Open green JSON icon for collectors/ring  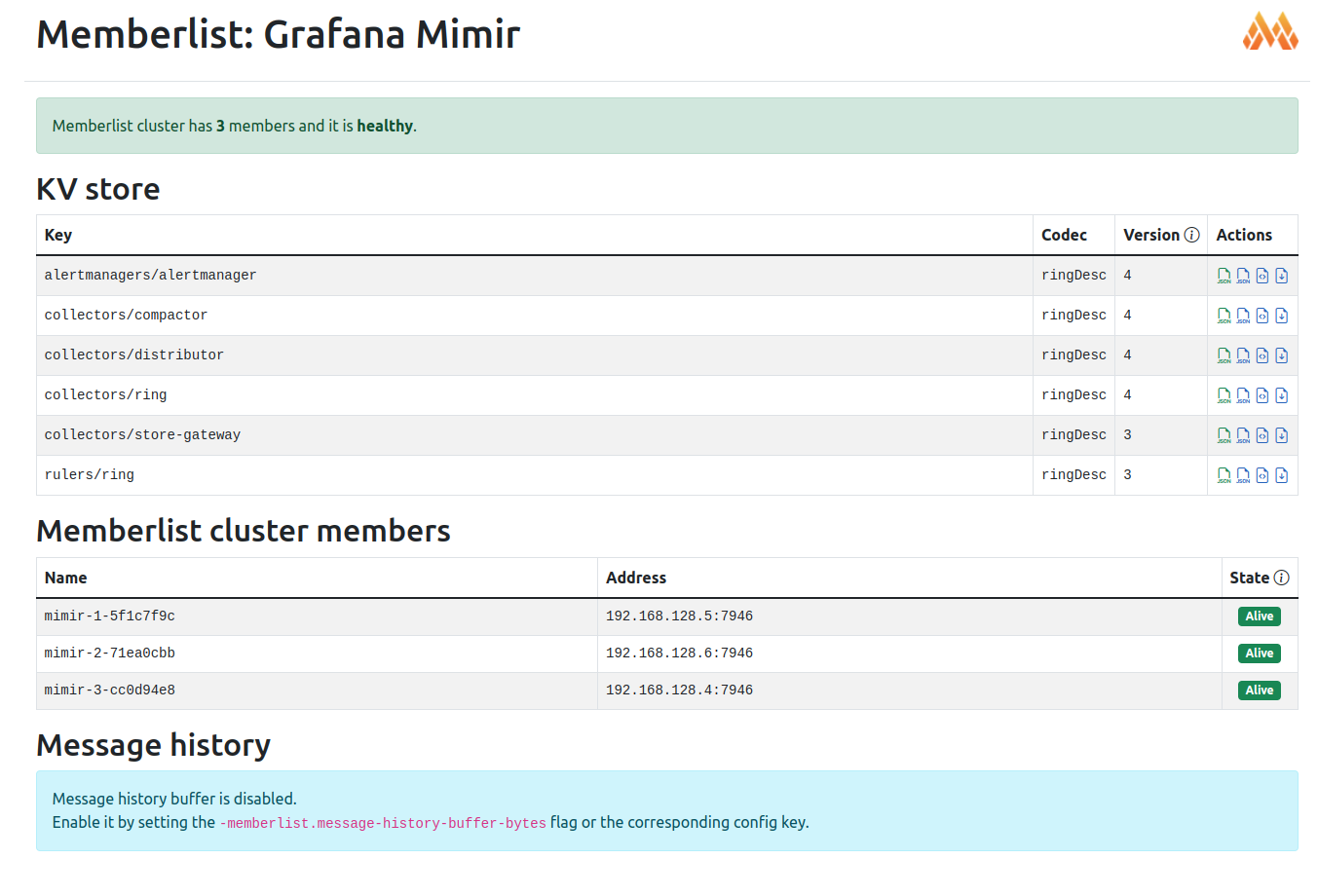point(1224,395)
